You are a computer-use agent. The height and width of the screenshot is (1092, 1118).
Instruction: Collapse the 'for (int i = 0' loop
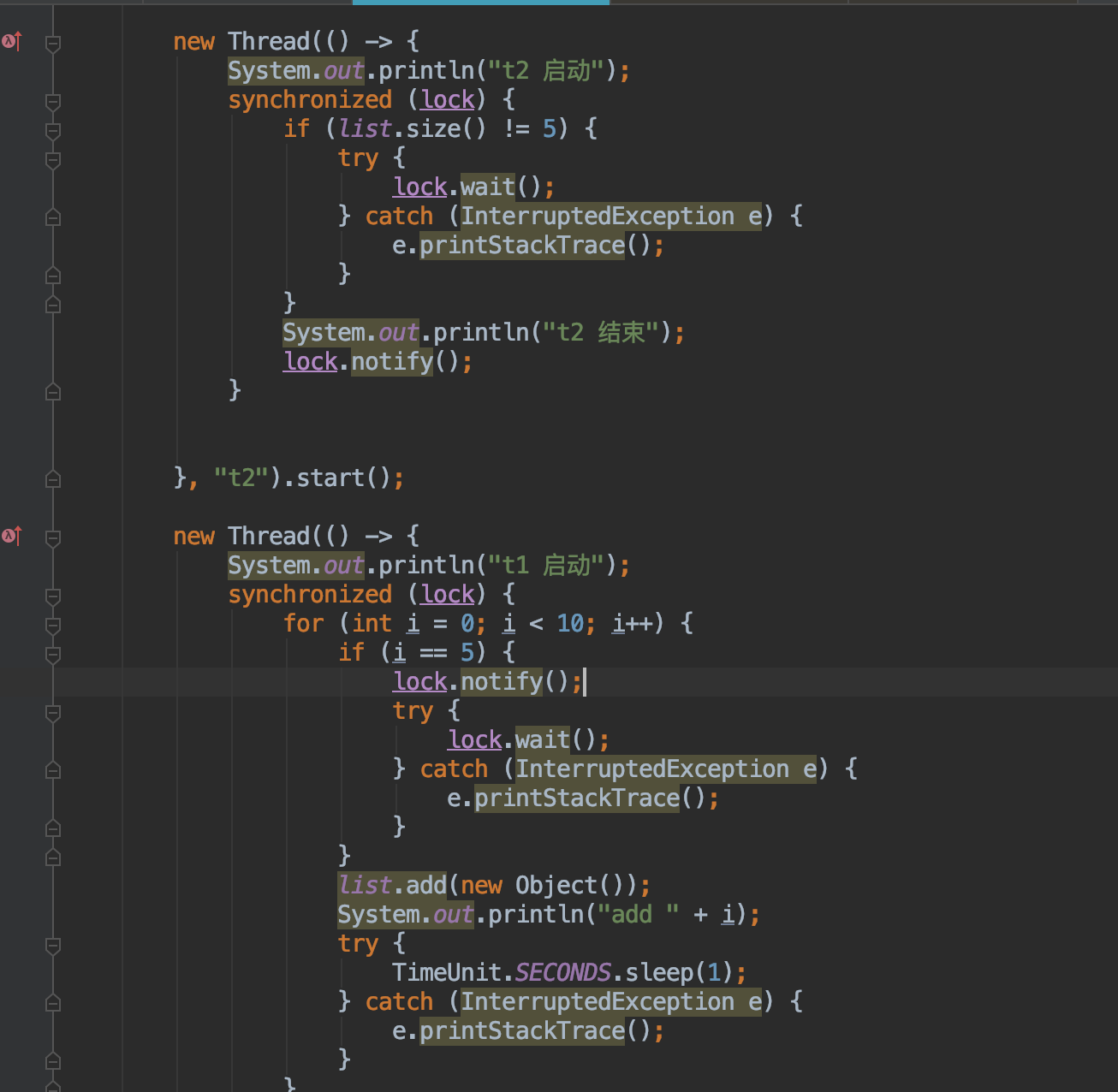(x=53, y=625)
